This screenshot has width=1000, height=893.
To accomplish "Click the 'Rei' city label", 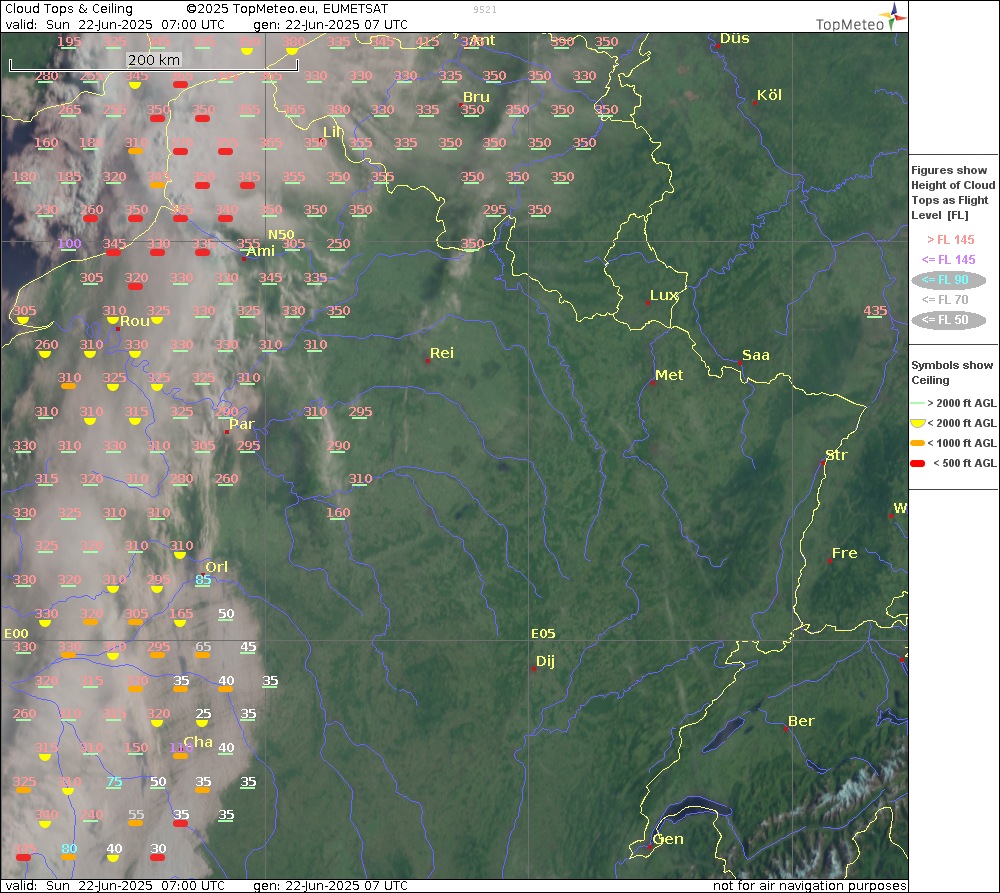I will [442, 353].
